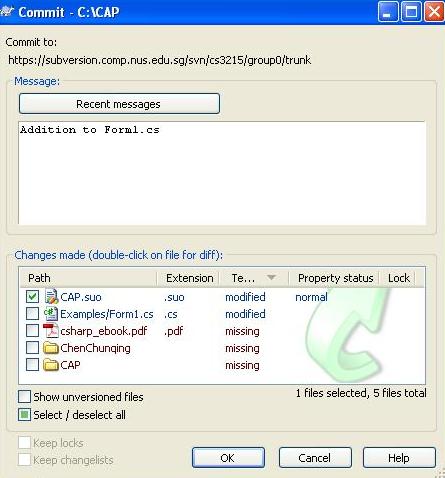Toggle Select / deselect all checkbox
The image size is (445, 478).
(24, 415)
